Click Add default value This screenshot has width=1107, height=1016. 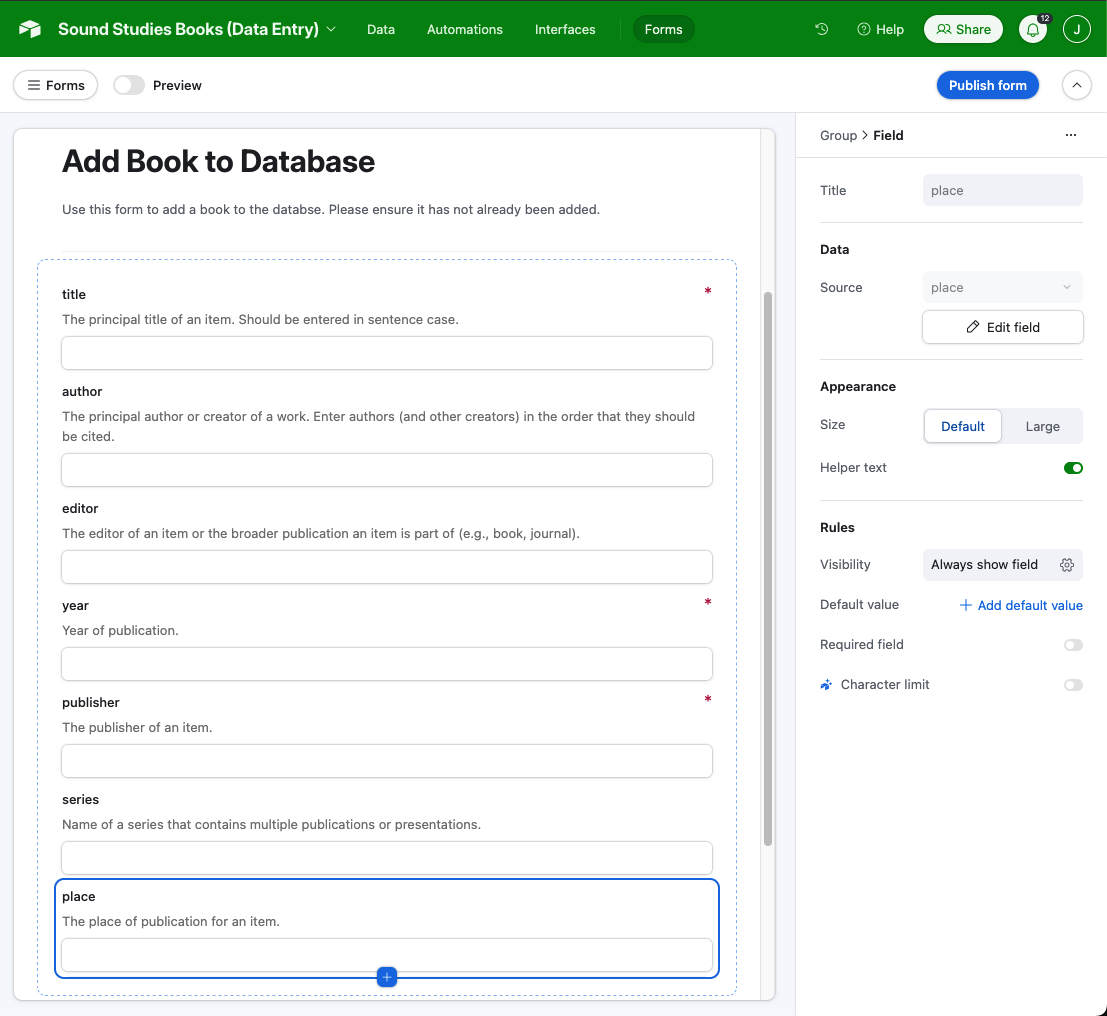tap(1021, 605)
